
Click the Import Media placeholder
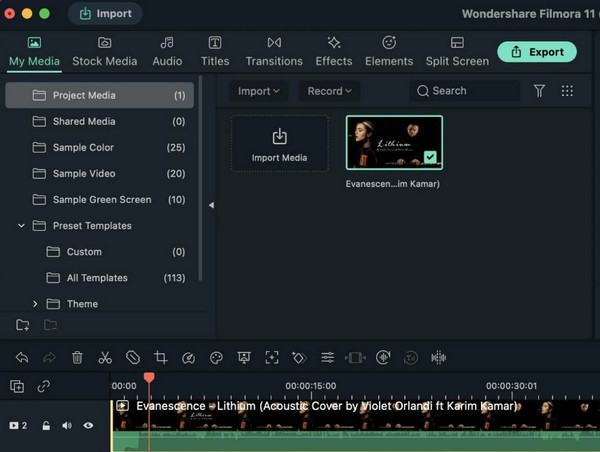(x=279, y=143)
